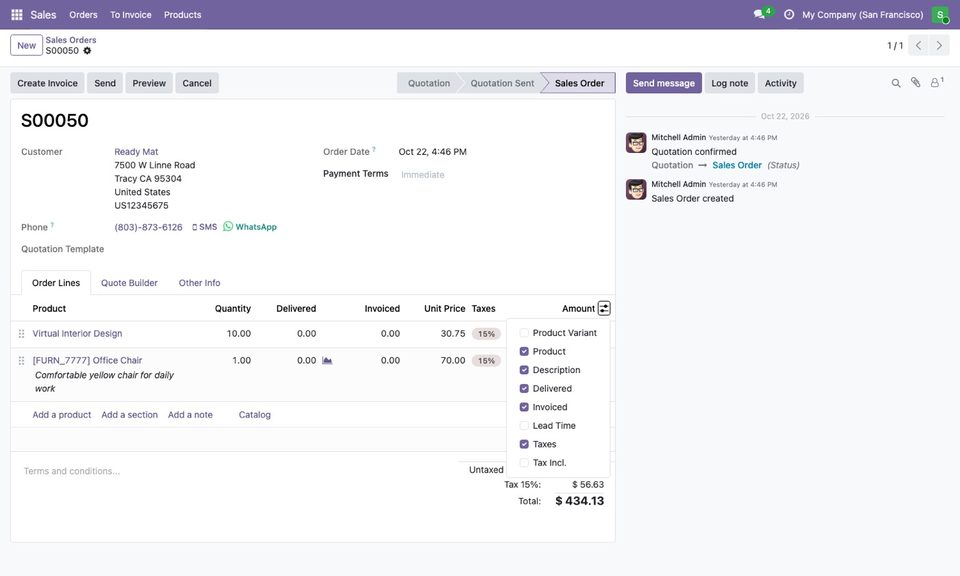Open the To Invoice menu
The width and height of the screenshot is (960, 576).
(130, 15)
